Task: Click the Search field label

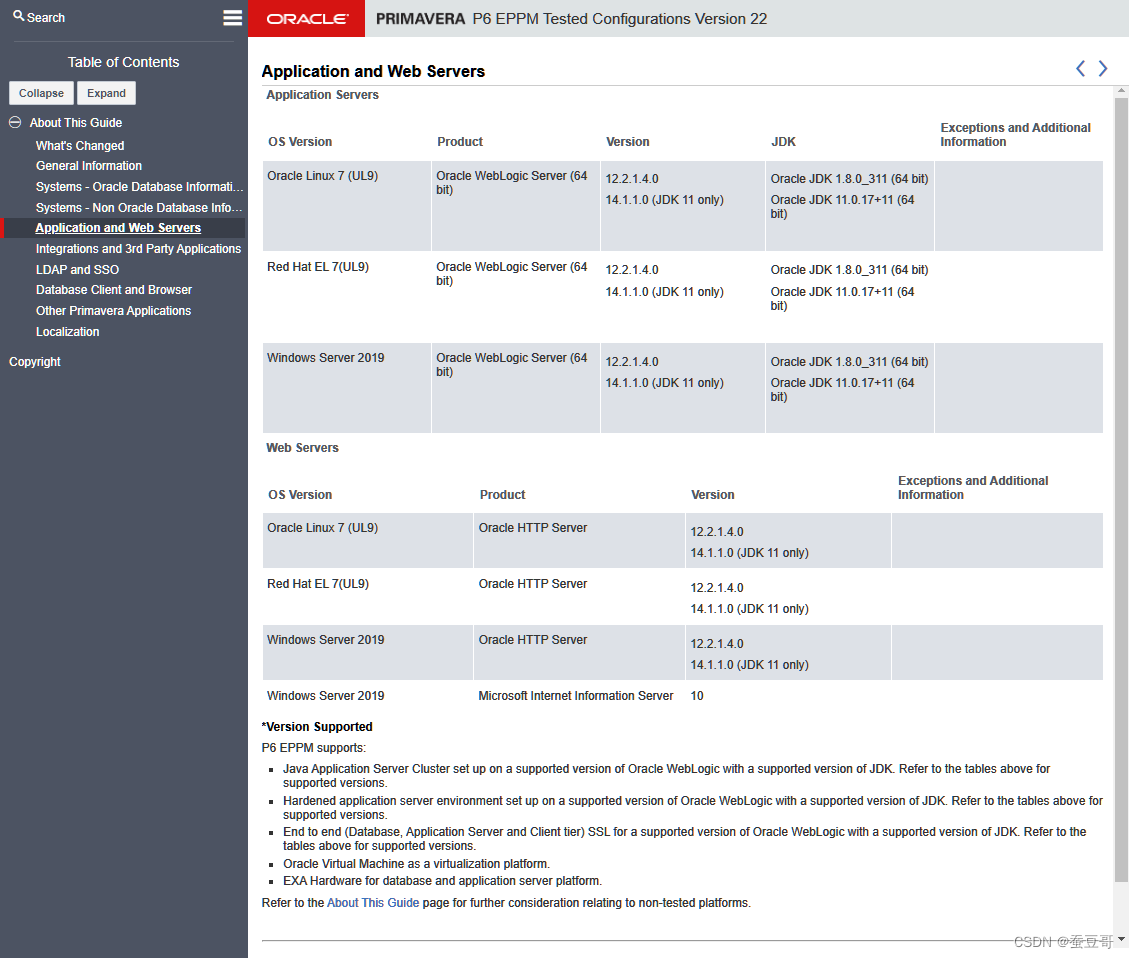Action: click(46, 17)
